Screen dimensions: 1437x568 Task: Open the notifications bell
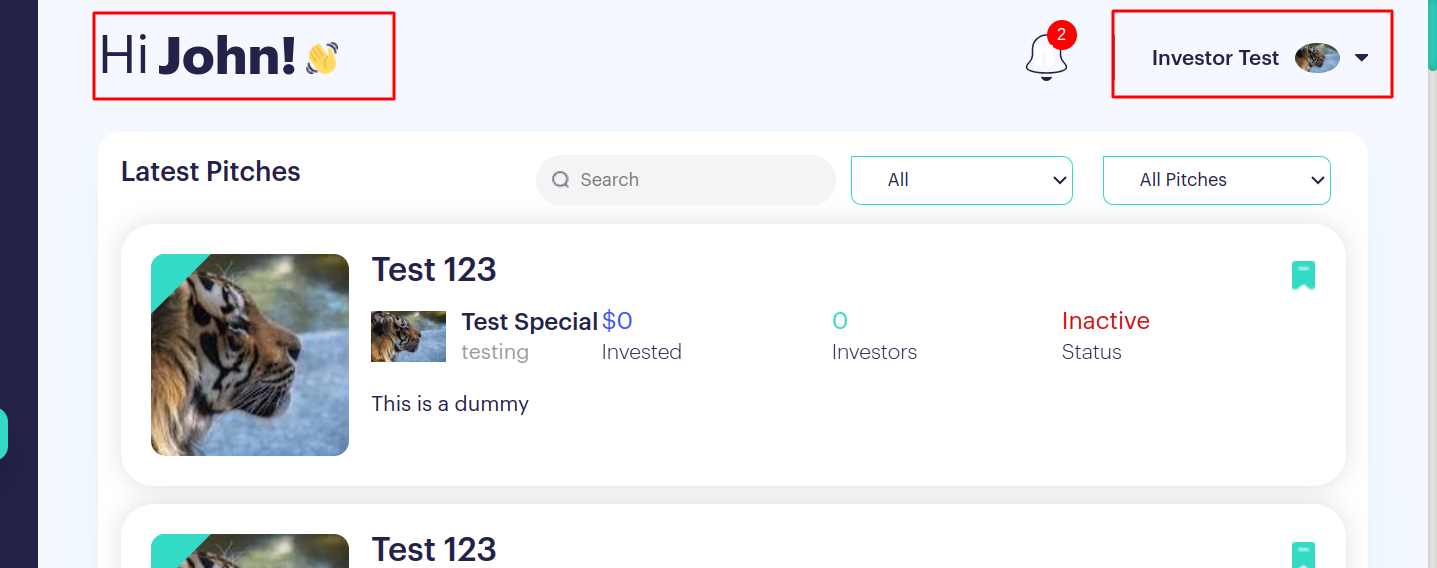tap(1046, 57)
